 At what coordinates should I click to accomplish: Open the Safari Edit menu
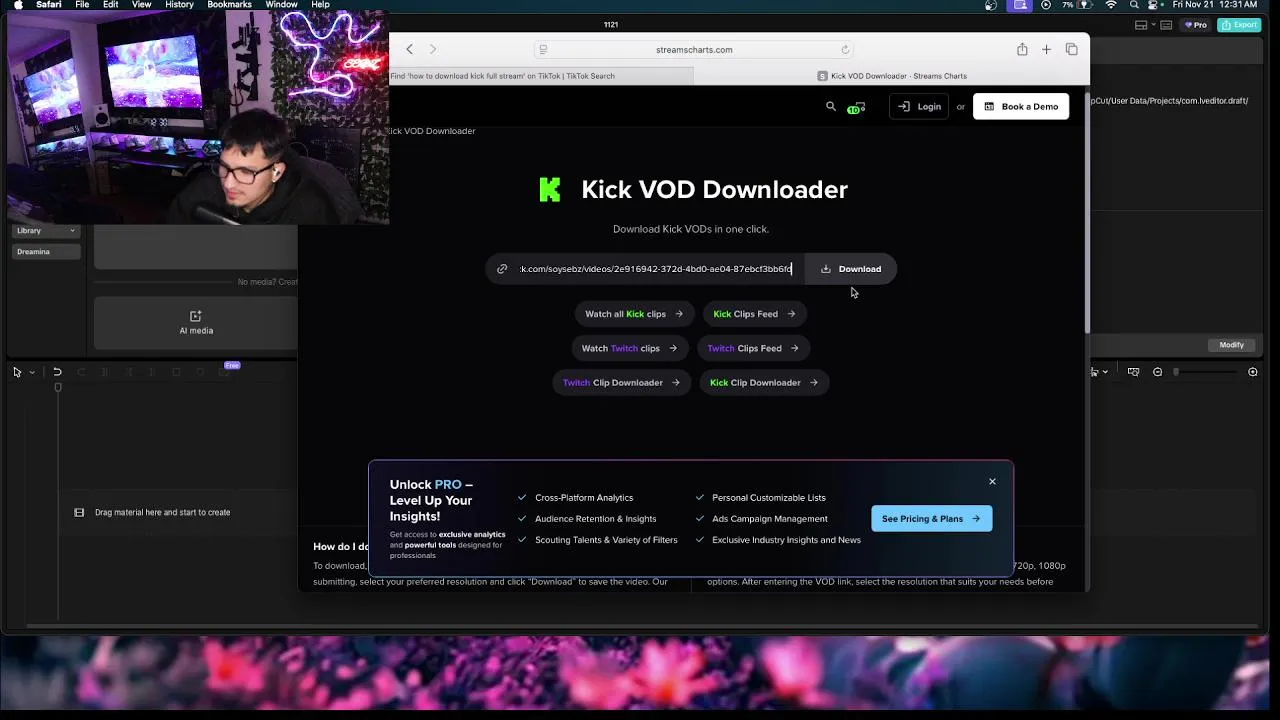110,5
